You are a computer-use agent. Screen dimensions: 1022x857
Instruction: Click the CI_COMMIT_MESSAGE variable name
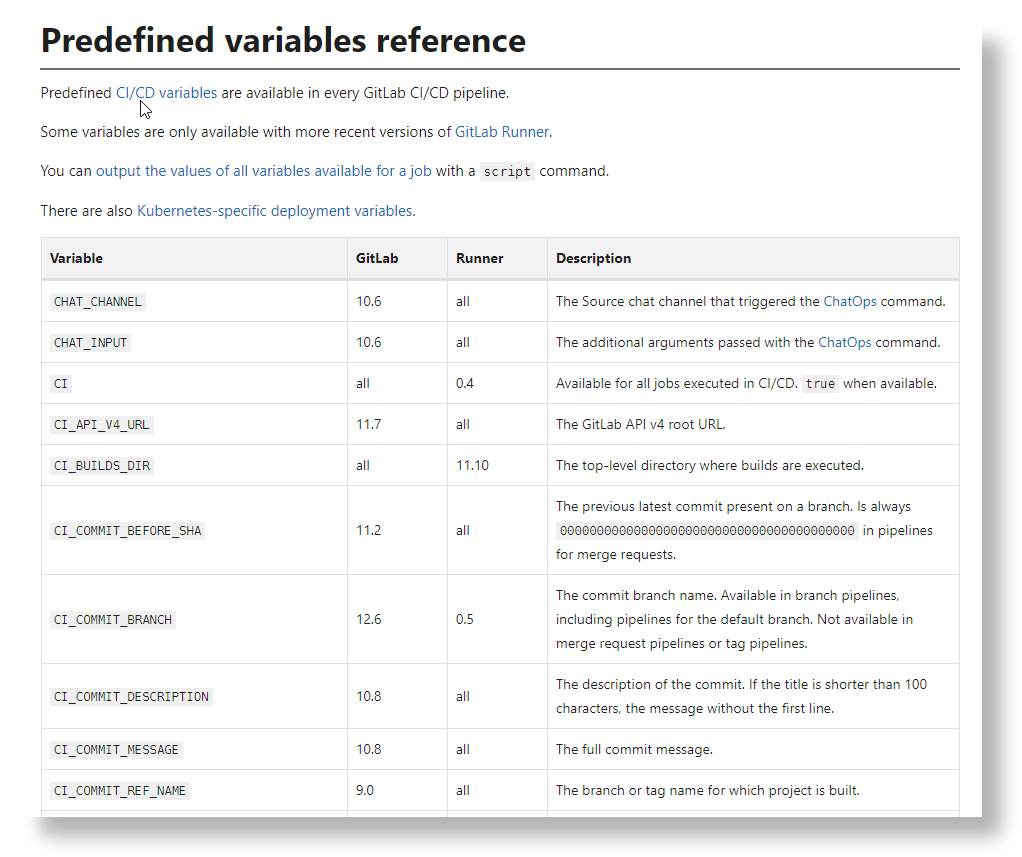pos(116,749)
